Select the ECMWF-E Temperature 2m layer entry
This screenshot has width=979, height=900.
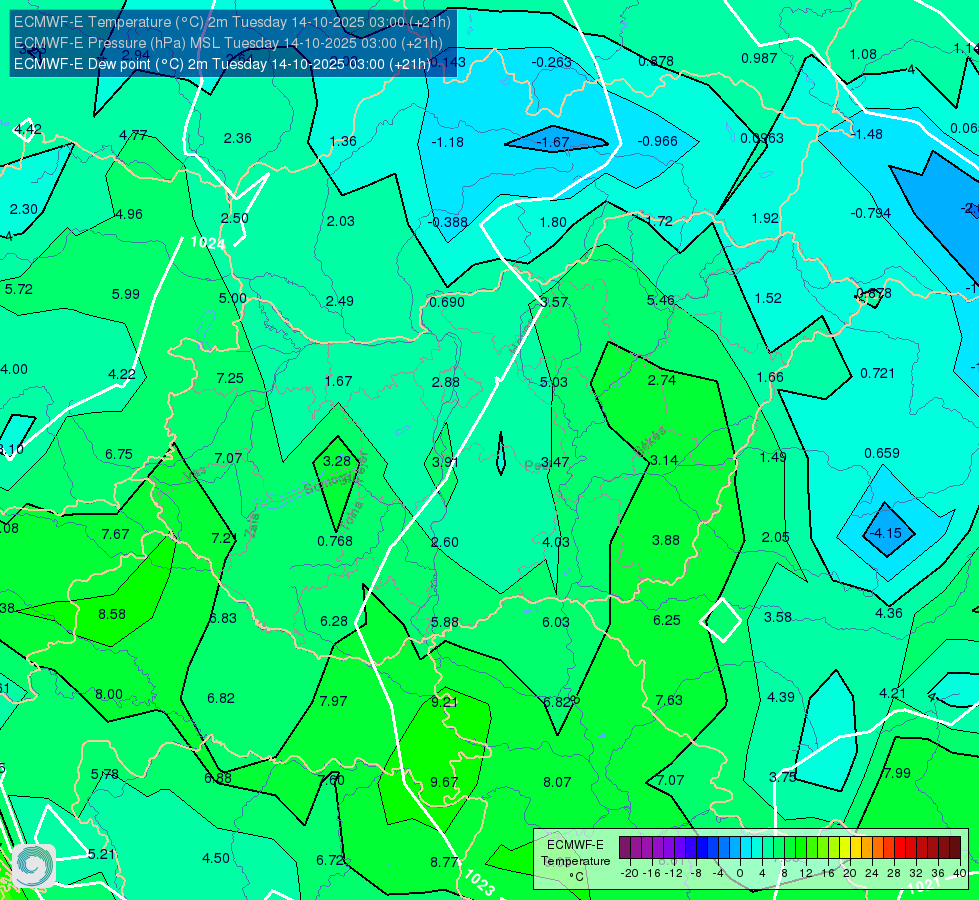(x=232, y=22)
